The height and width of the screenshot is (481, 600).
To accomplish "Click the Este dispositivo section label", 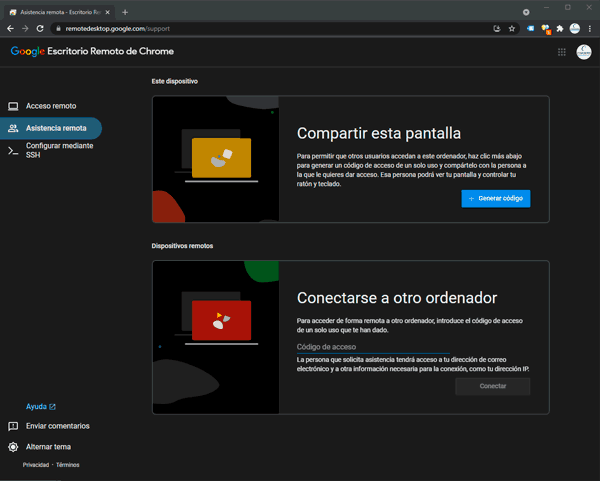I will 174,81.
